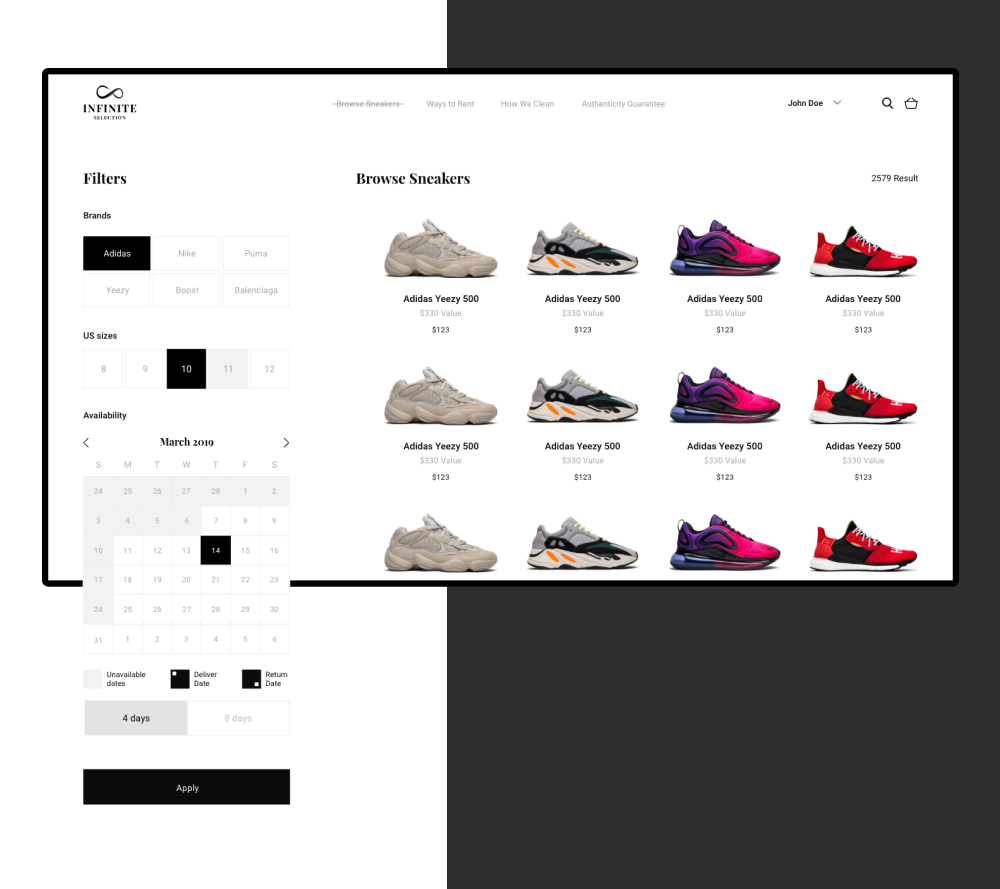The image size is (1000, 889).
Task: Click the March 2019 month title
Action: (186, 442)
